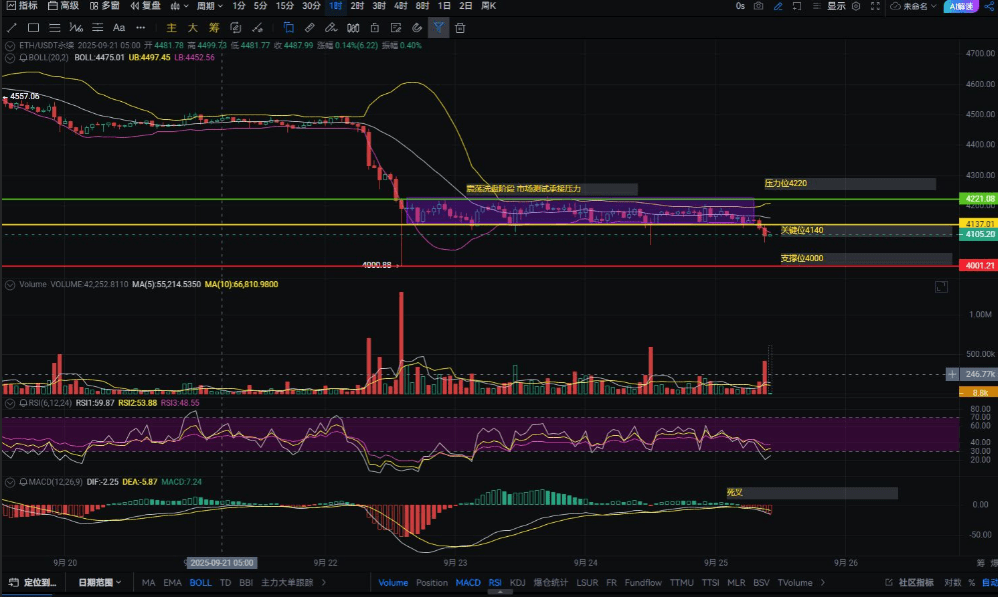This screenshot has width=998, height=597.
Task: Switch to the 30分 timeframe
Action: 311,6
